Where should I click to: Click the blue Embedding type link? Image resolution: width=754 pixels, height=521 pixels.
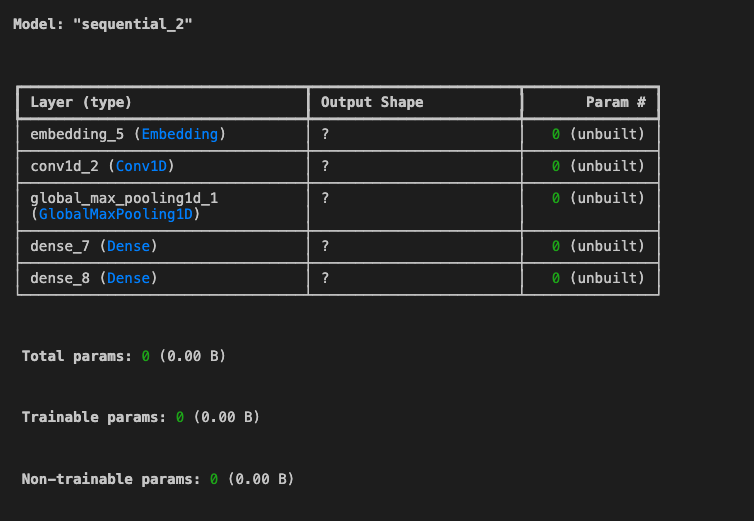[x=179, y=134]
